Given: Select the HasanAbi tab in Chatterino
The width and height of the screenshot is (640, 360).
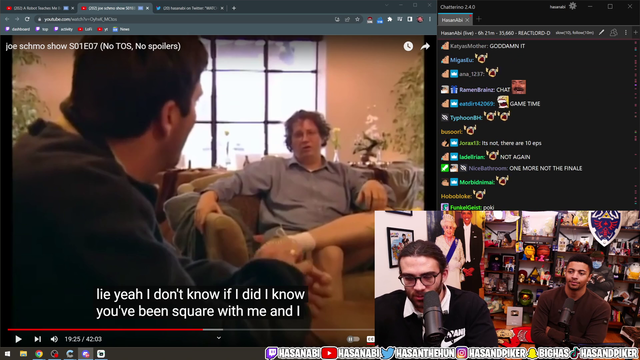Looking at the screenshot, I should click(452, 20).
